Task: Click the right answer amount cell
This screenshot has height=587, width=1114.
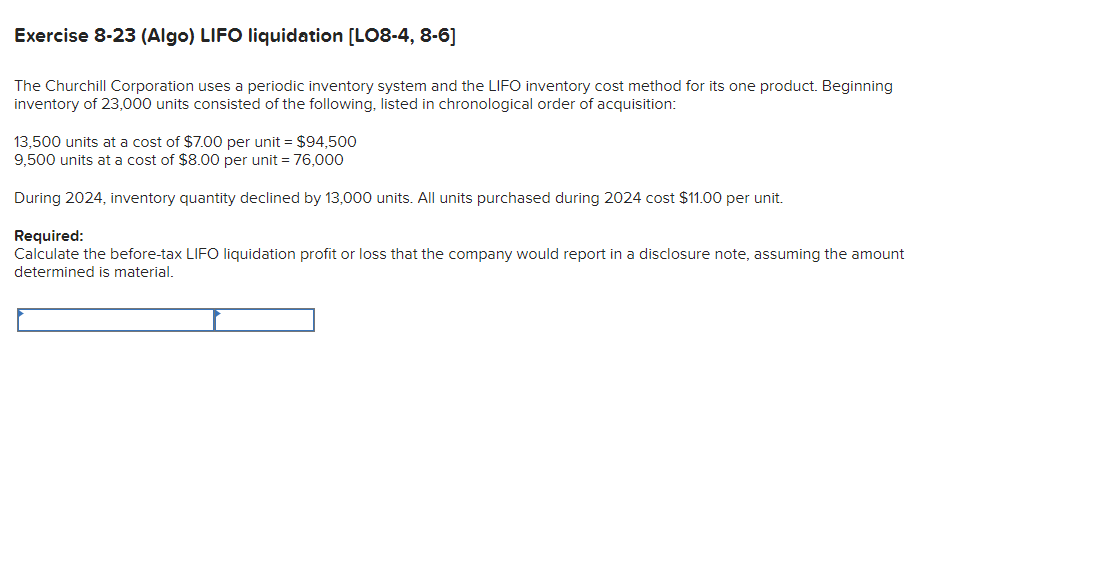Action: (265, 321)
